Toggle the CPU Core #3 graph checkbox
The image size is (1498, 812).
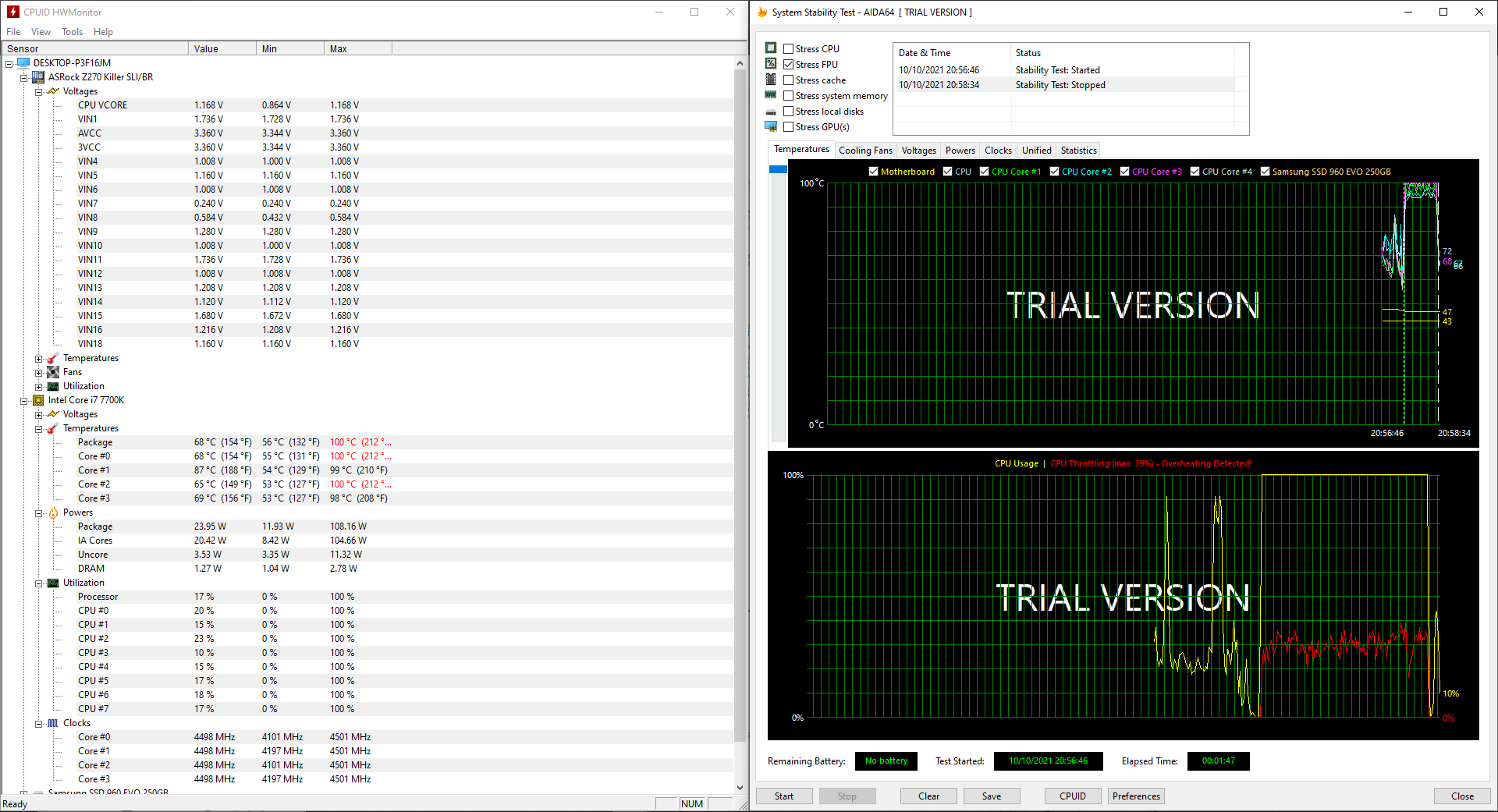[1124, 172]
